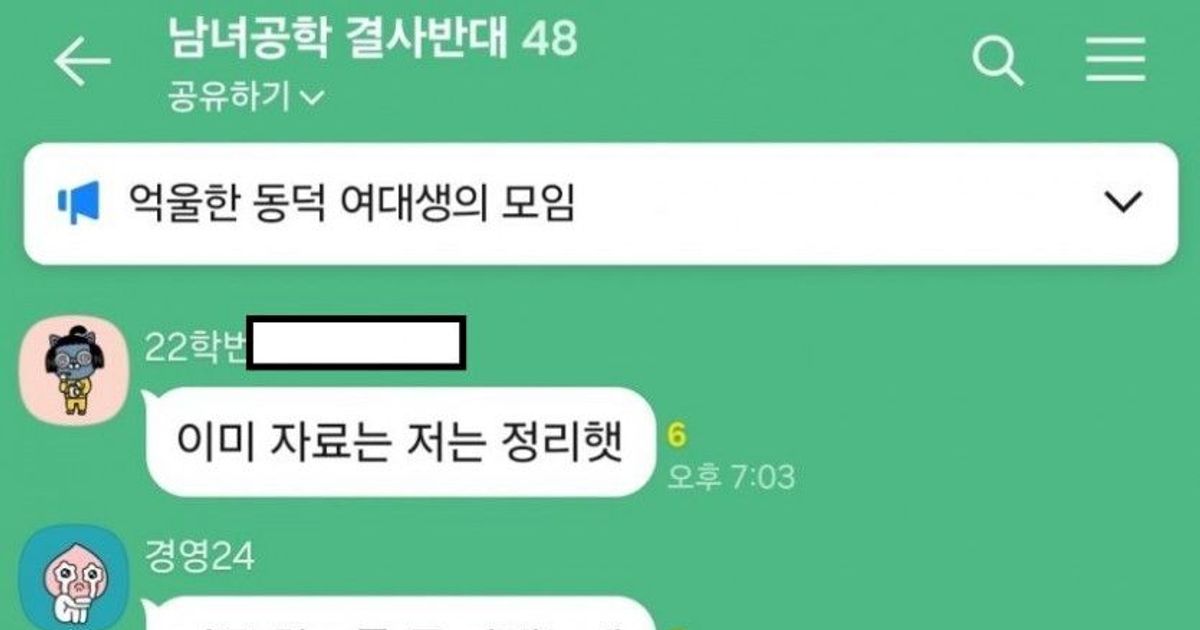Open chat search with magnifier icon
Viewport: 1200px width, 630px height.
[x=998, y=62]
